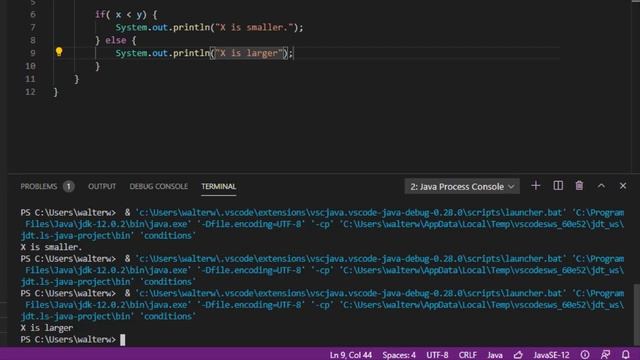640x360 pixels.
Task: Click line number 9 in the gutter
Action: 33,53
